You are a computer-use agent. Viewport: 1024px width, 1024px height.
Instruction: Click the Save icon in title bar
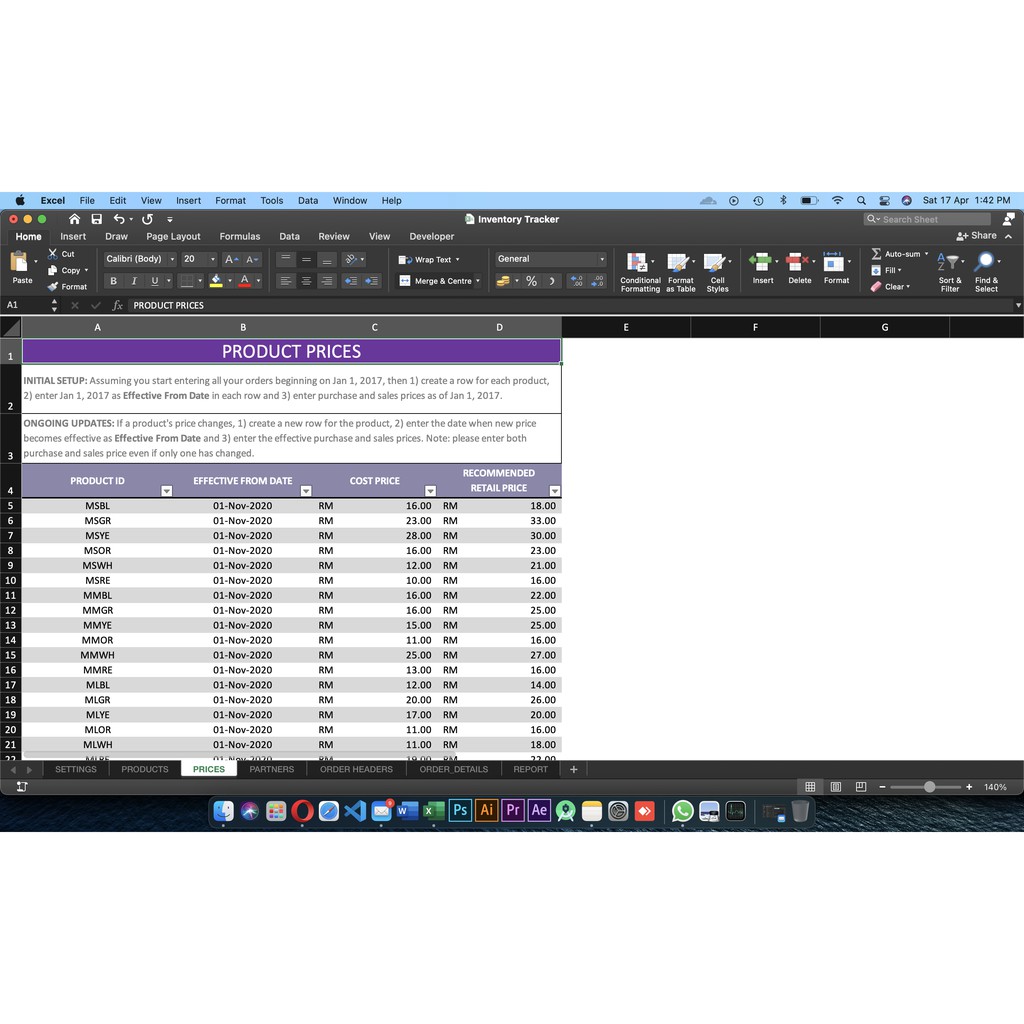97,219
